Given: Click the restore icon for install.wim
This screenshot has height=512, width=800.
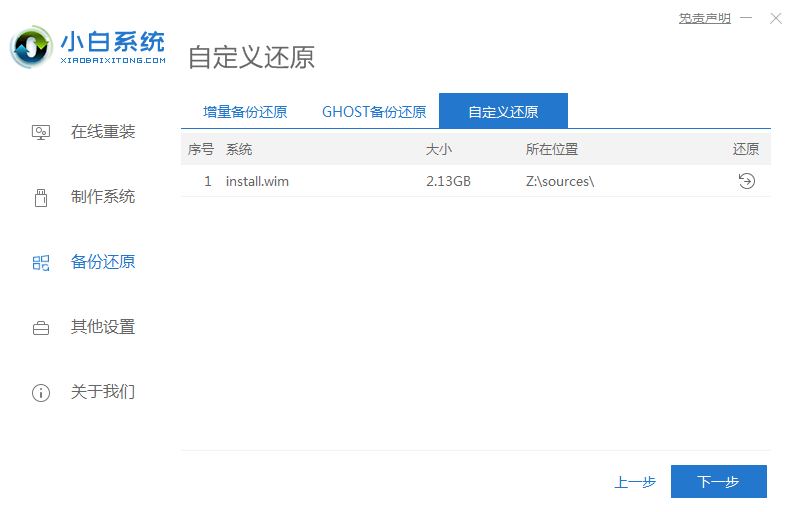Looking at the screenshot, I should (746, 181).
